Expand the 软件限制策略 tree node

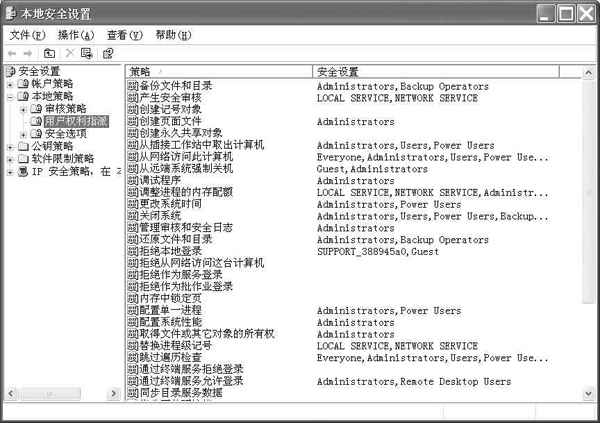tap(10, 160)
